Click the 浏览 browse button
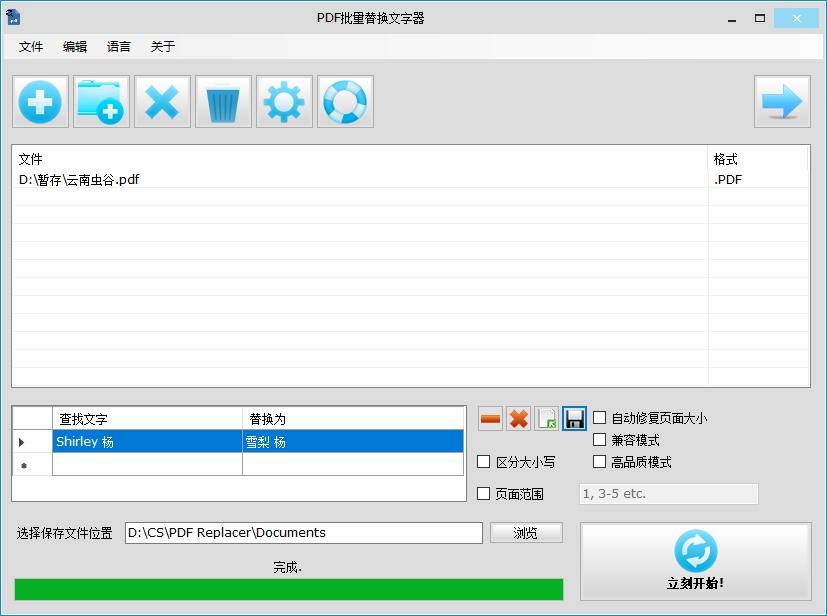Image resolution: width=827 pixels, height=616 pixels. (x=526, y=533)
